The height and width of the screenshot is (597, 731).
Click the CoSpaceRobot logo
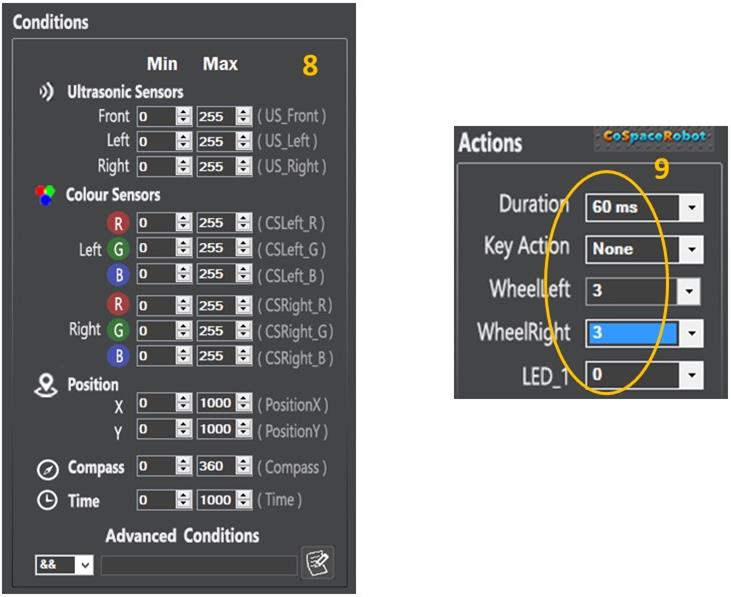pyautogui.click(x=655, y=136)
